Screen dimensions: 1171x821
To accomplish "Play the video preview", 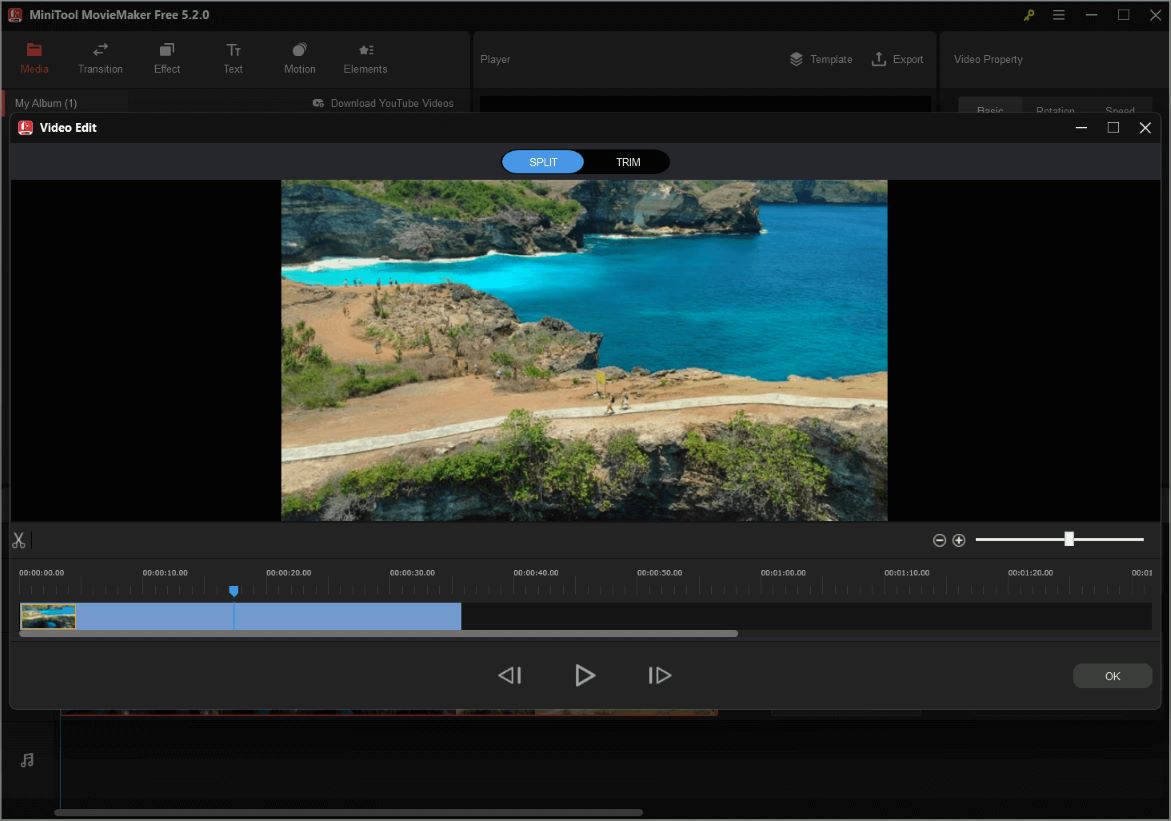I will [x=586, y=675].
